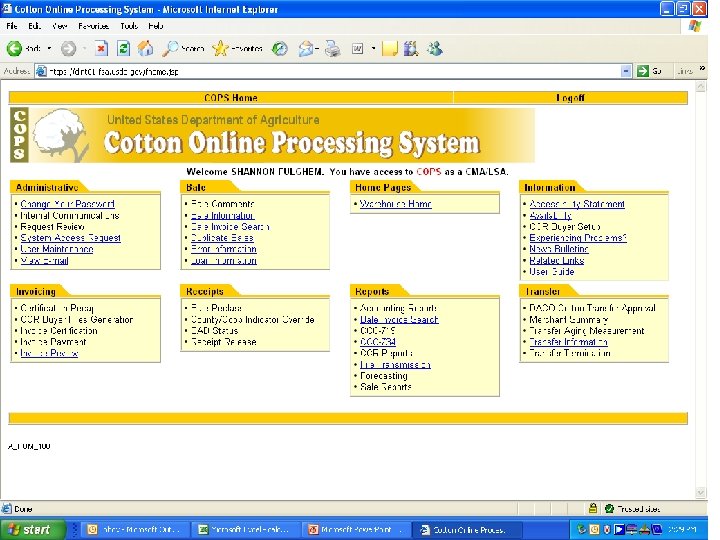Open Invoice Preview link in Invoicing
This screenshot has width=720, height=540.
[50, 354]
